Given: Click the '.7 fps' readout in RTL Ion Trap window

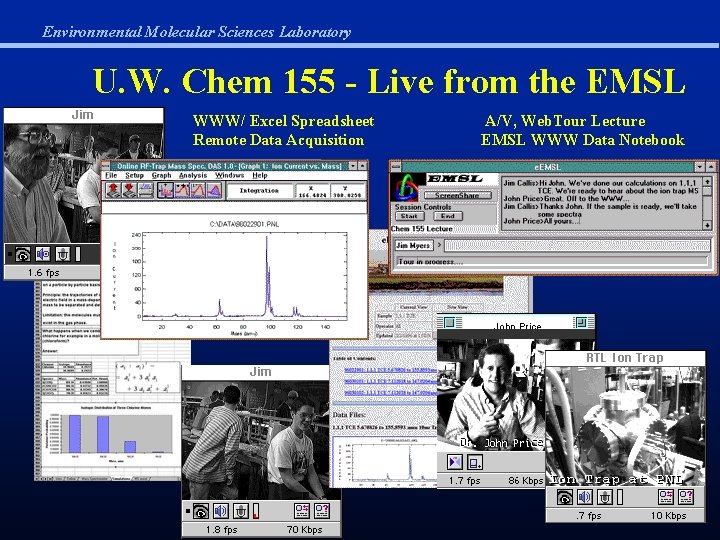Looking at the screenshot, I should [x=589, y=516].
